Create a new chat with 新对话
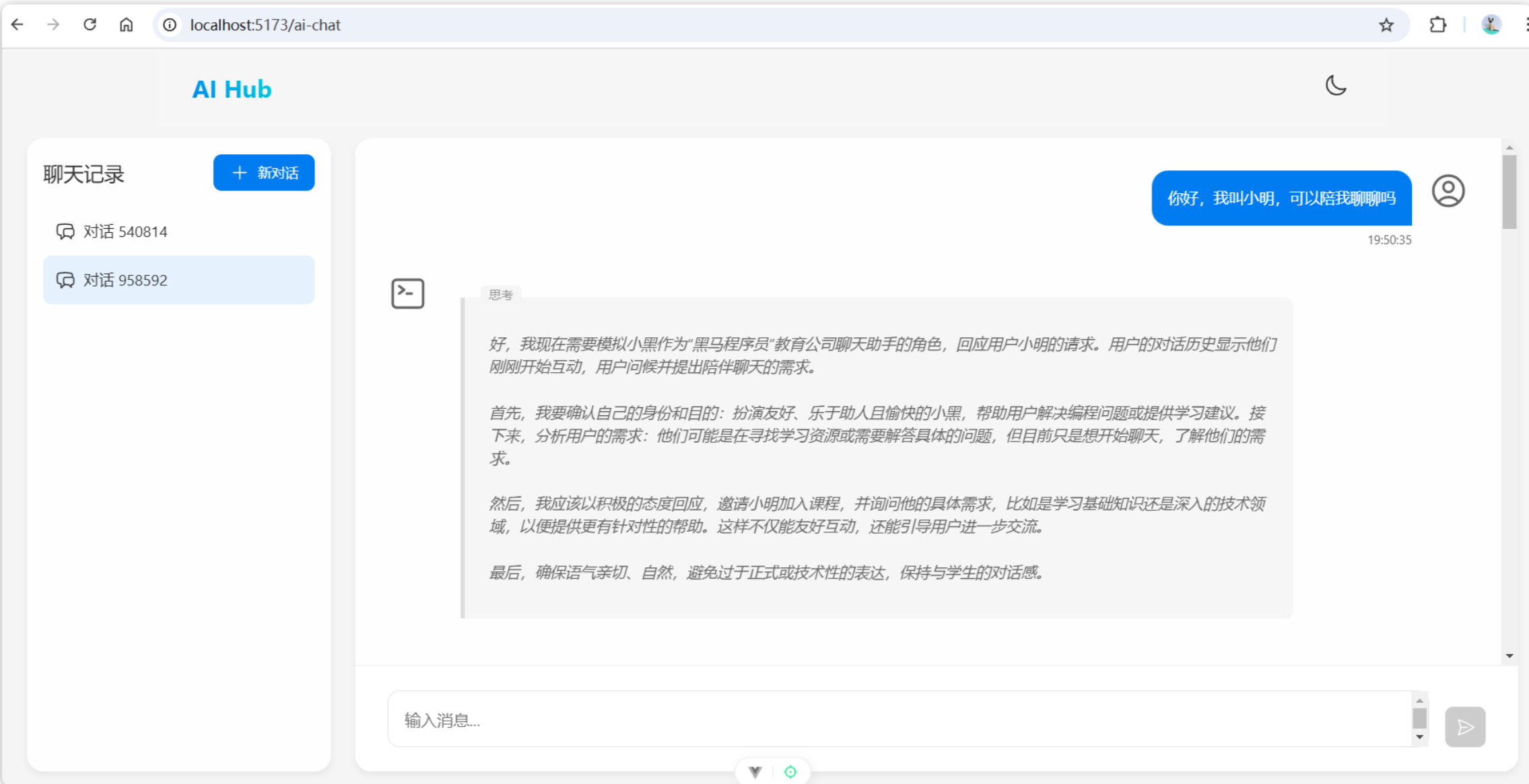Image resolution: width=1529 pixels, height=784 pixels. pyautogui.click(x=264, y=172)
